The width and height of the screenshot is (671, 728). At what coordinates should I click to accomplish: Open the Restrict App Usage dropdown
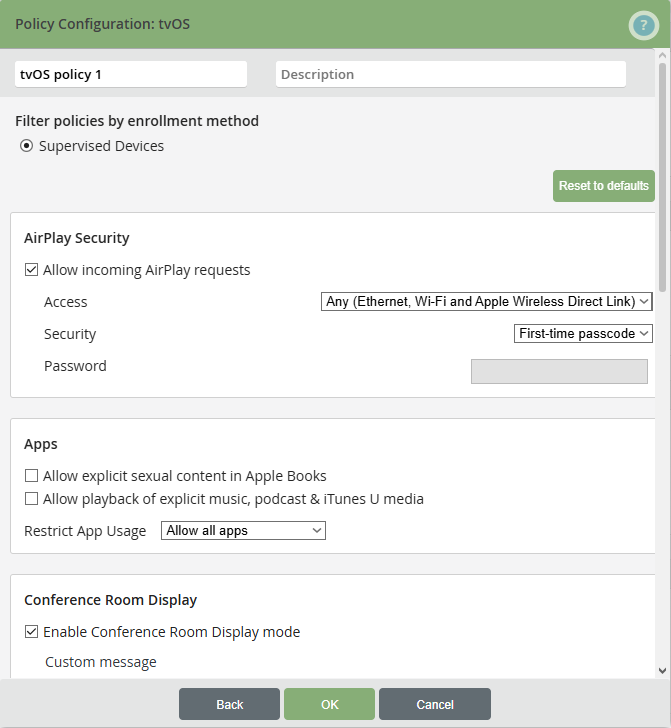point(243,531)
